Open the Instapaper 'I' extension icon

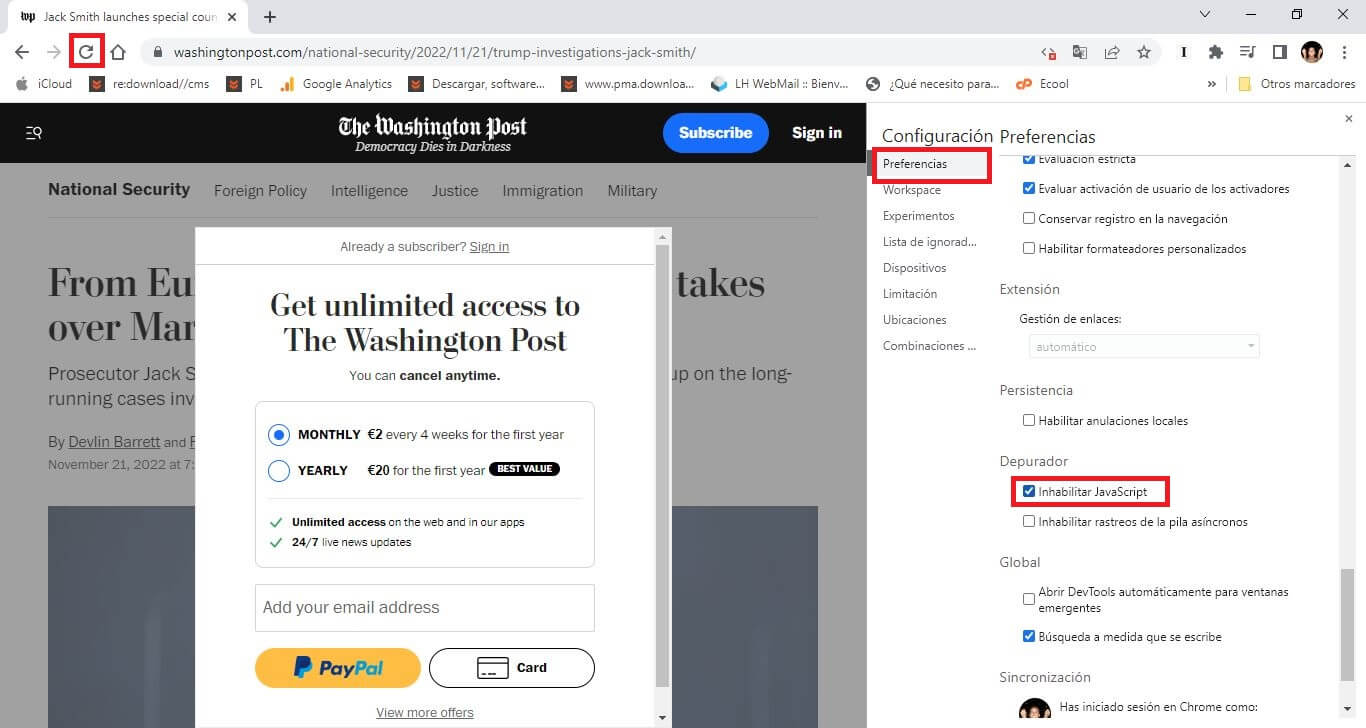pos(1184,52)
